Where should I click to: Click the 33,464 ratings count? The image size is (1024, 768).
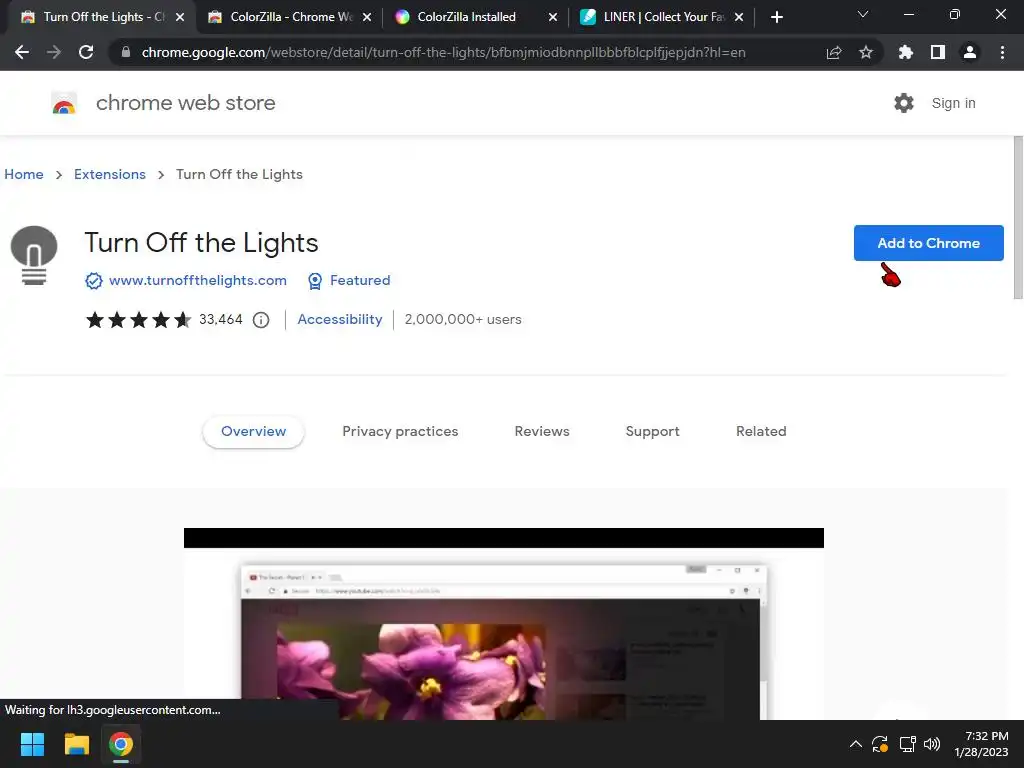tap(221, 319)
